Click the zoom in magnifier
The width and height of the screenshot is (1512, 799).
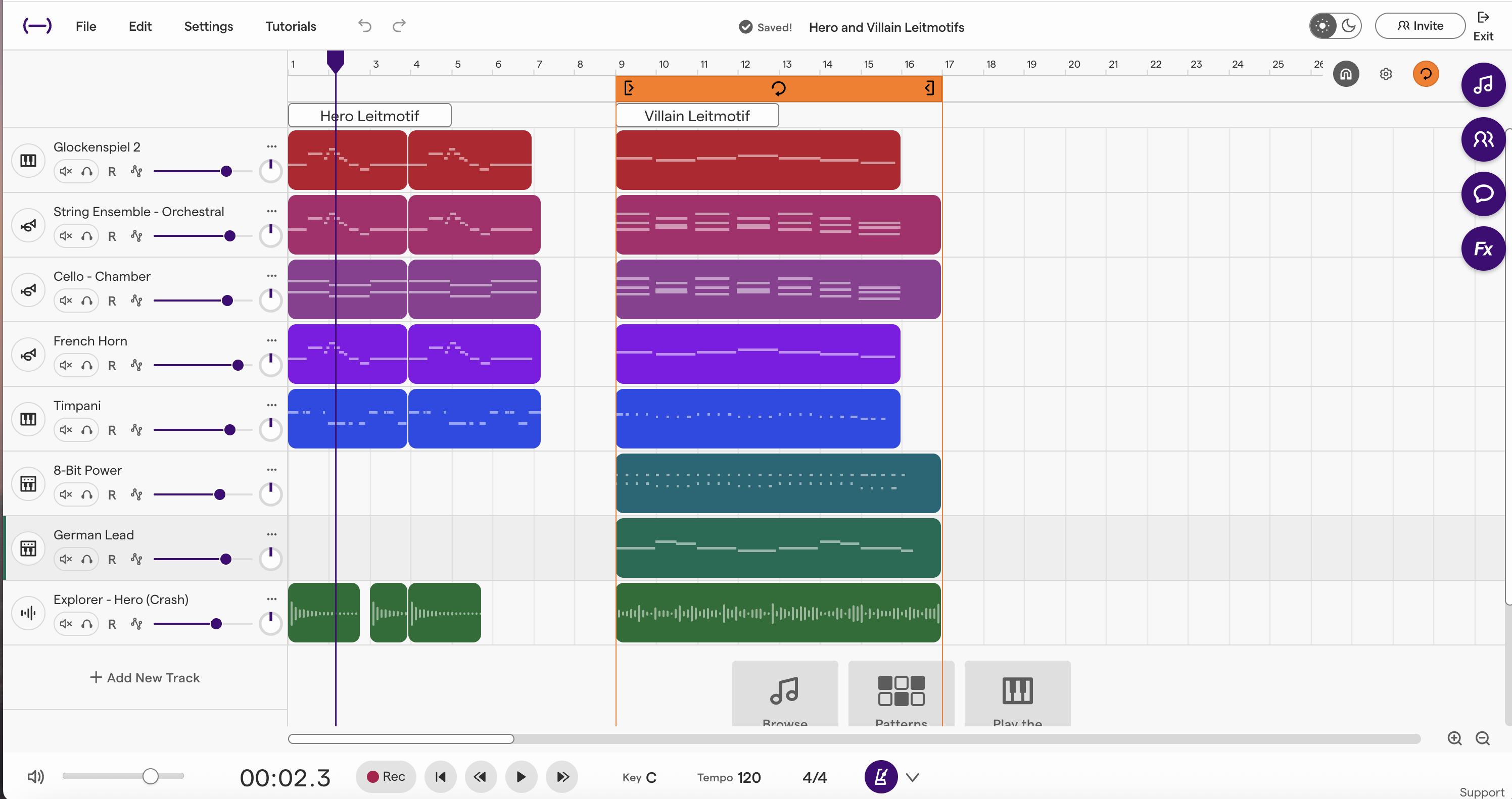coord(1454,738)
